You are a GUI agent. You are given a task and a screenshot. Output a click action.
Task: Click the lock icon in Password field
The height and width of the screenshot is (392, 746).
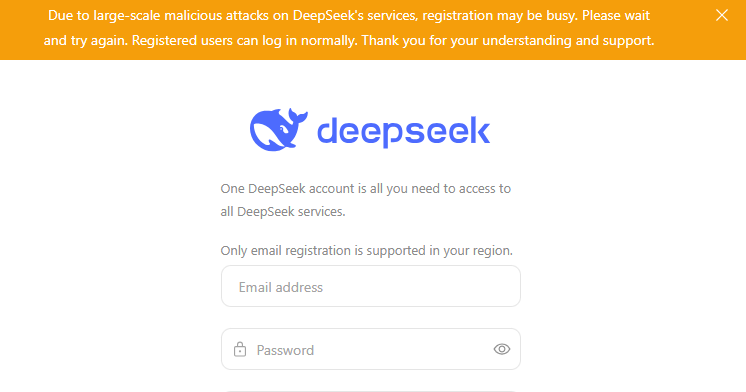tap(240, 349)
